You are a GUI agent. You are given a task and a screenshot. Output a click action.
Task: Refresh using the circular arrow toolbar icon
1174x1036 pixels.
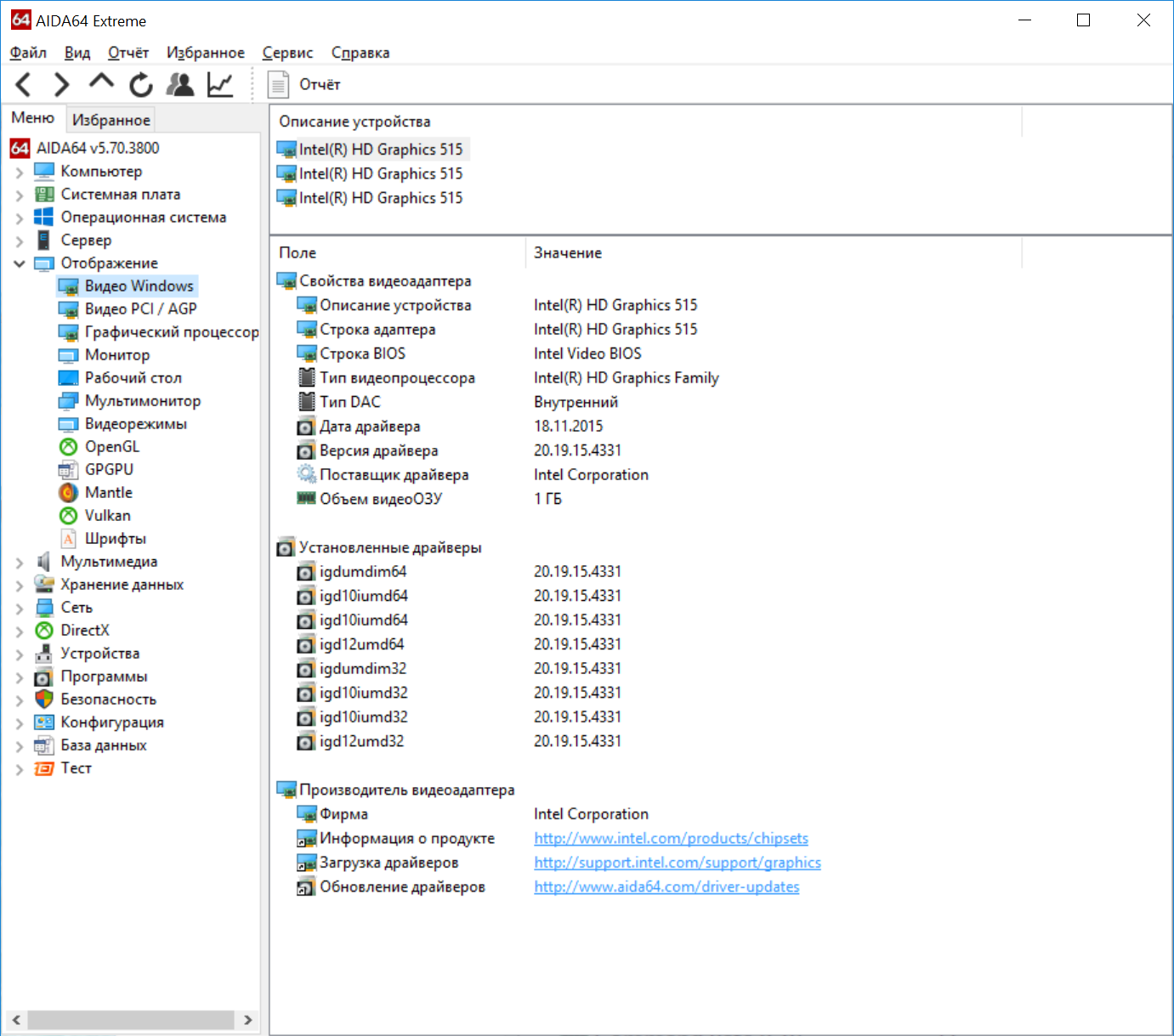click(141, 84)
